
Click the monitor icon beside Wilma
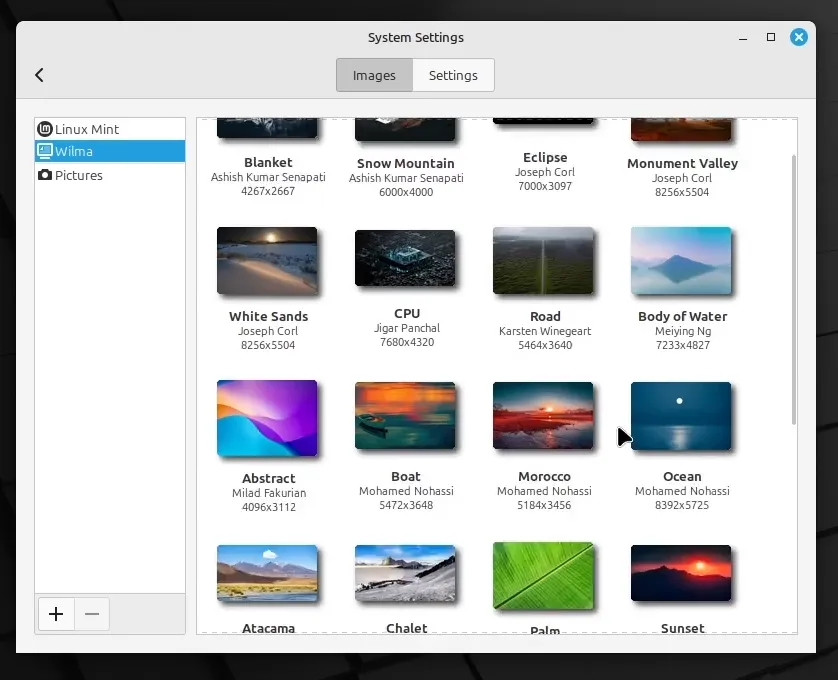tap(44, 151)
